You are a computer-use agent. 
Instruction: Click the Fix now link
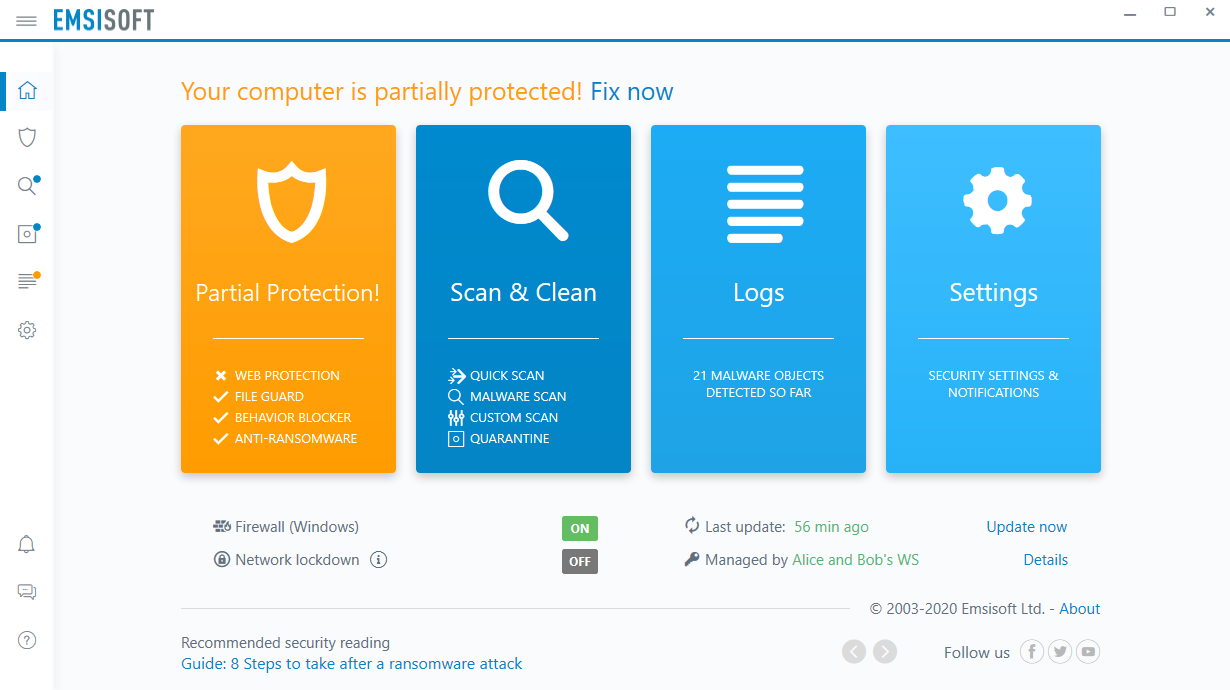(x=632, y=92)
